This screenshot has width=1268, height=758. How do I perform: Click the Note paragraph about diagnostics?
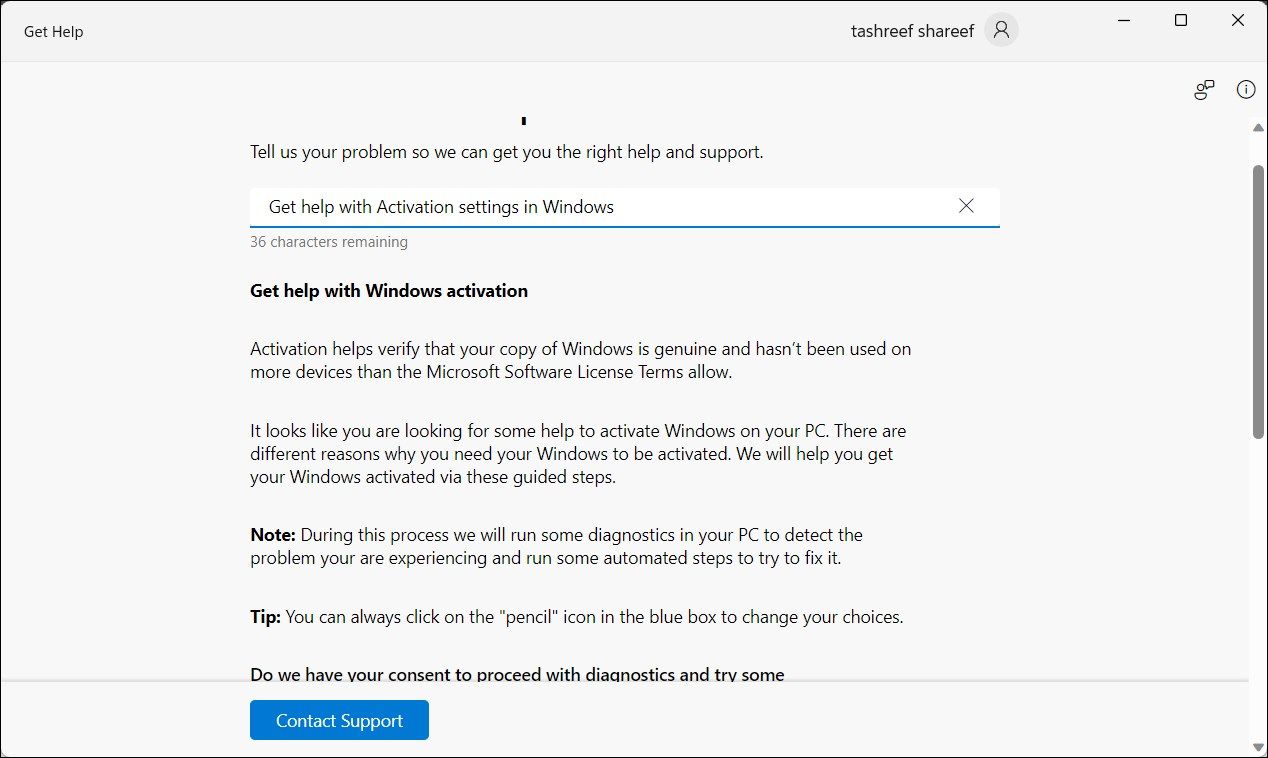pos(556,546)
